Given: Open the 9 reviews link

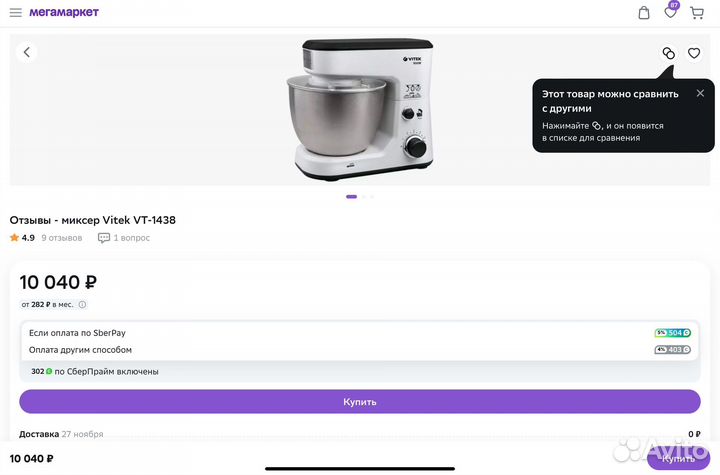Looking at the screenshot, I should [x=62, y=238].
